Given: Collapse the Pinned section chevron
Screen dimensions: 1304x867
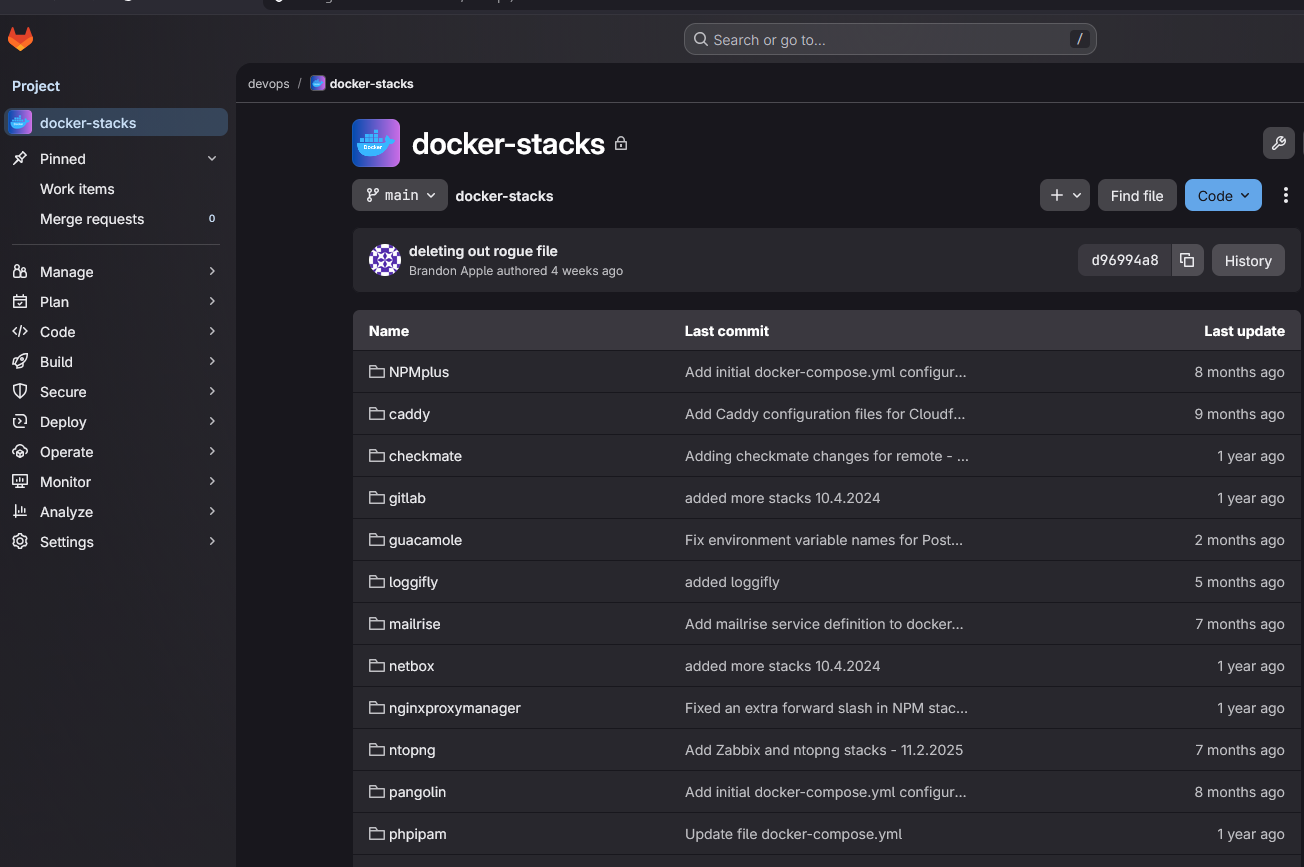Looking at the screenshot, I should [212, 159].
